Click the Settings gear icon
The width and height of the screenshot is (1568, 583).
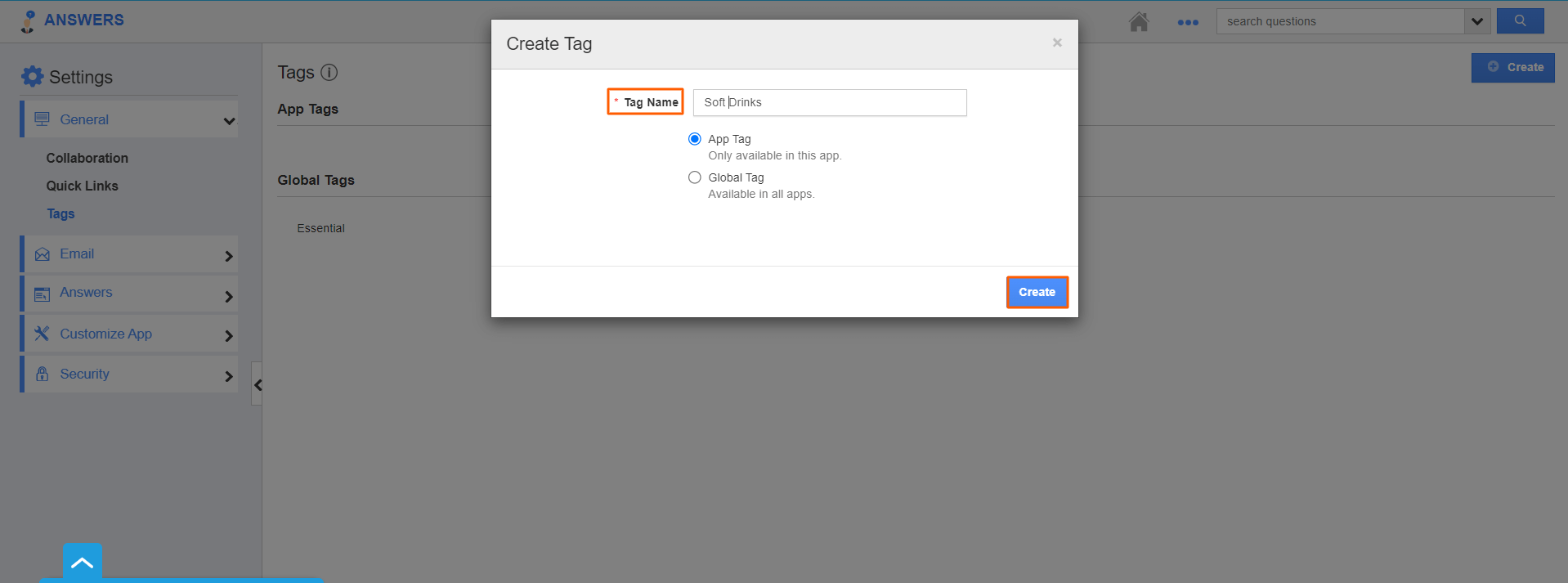pos(32,77)
